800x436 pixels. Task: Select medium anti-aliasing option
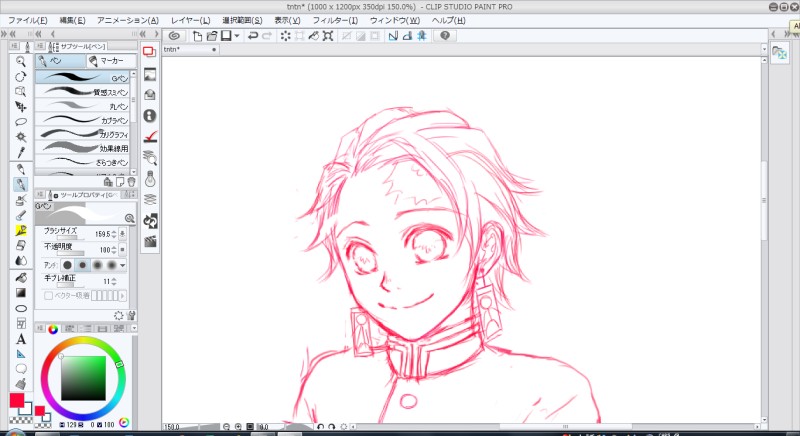(97, 265)
